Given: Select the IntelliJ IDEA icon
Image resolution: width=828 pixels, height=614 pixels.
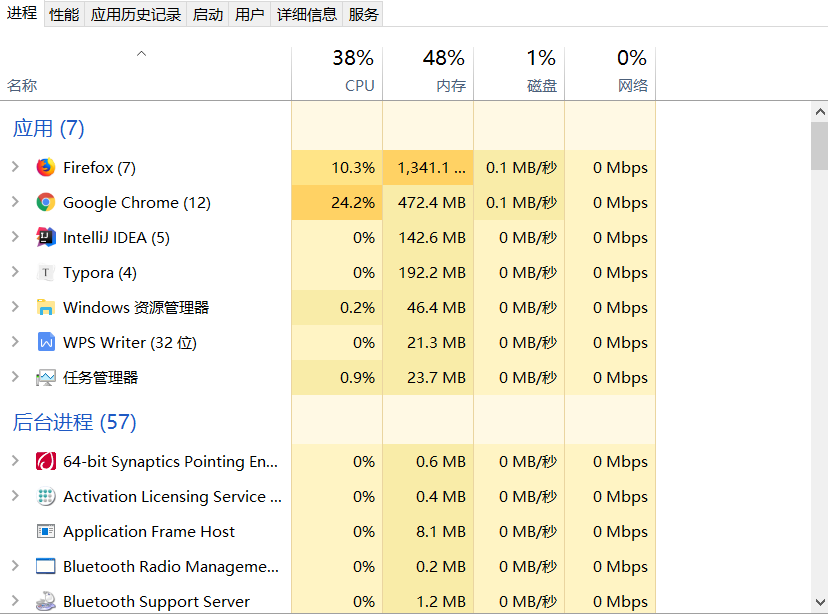Looking at the screenshot, I should pos(45,238).
